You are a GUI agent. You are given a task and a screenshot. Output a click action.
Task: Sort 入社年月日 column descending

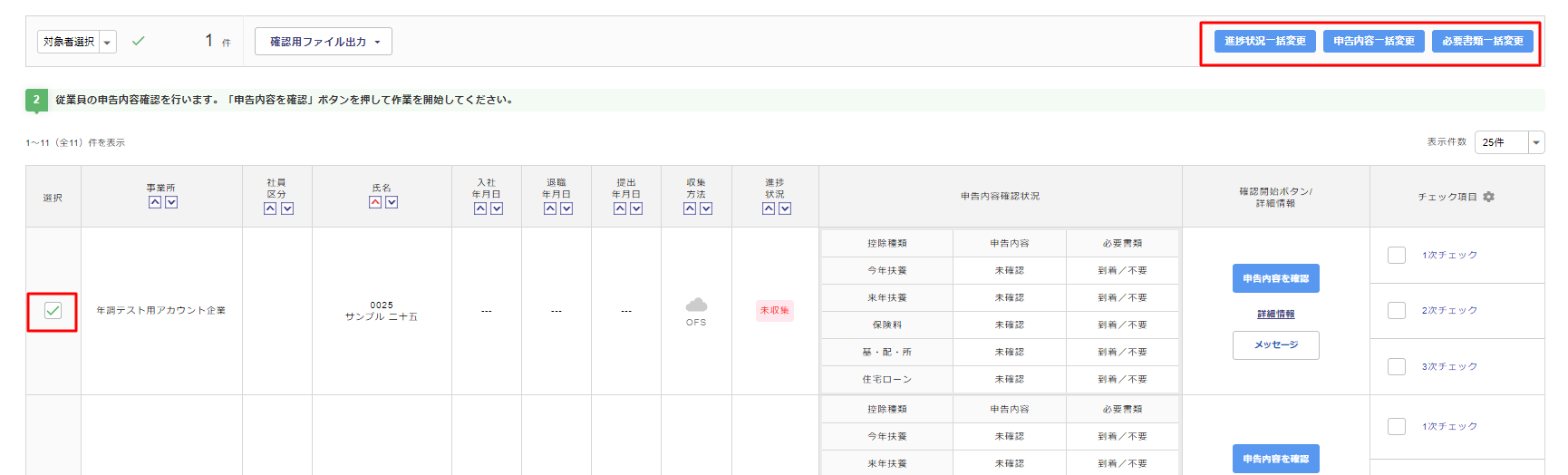coord(497,208)
